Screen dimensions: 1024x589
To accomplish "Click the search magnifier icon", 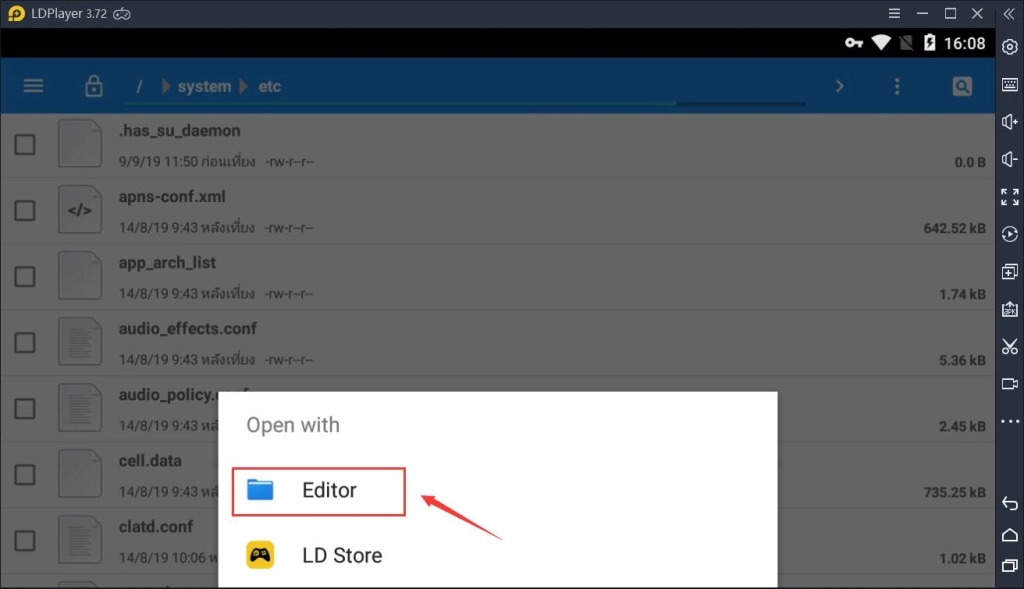I will (962, 86).
